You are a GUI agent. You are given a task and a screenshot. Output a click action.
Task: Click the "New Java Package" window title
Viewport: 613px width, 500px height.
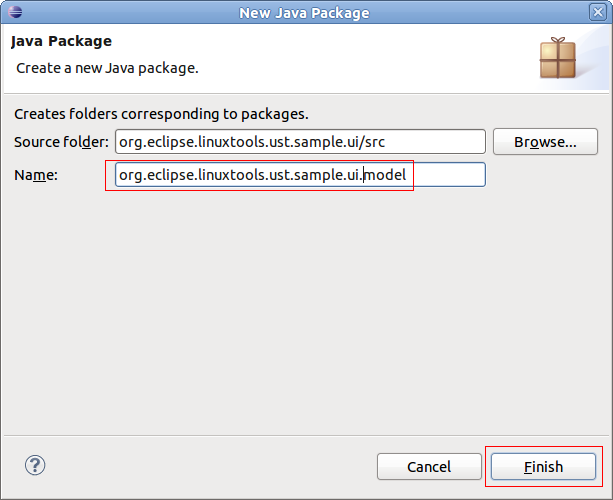point(304,13)
